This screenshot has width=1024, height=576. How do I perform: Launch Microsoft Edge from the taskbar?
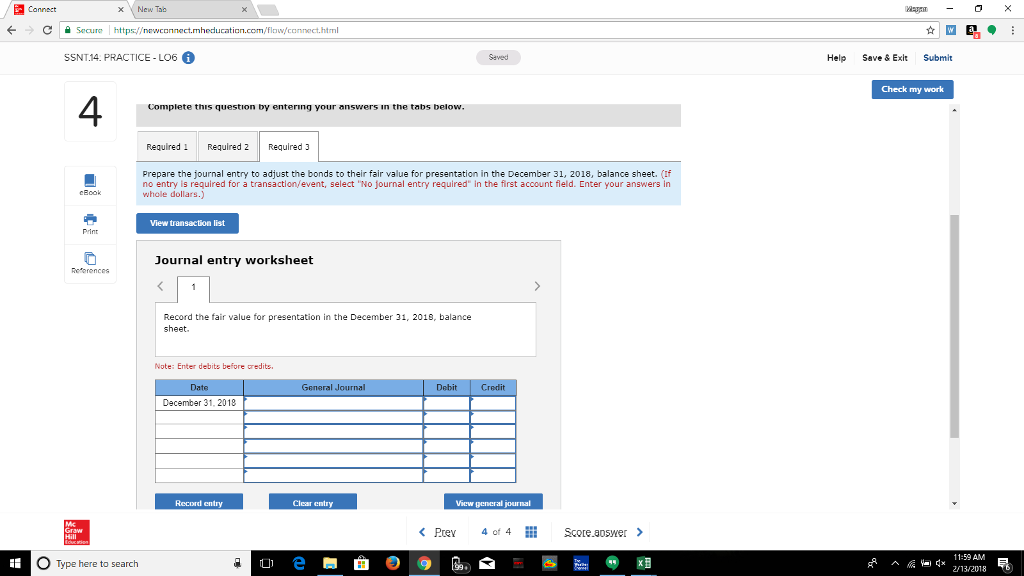298,563
